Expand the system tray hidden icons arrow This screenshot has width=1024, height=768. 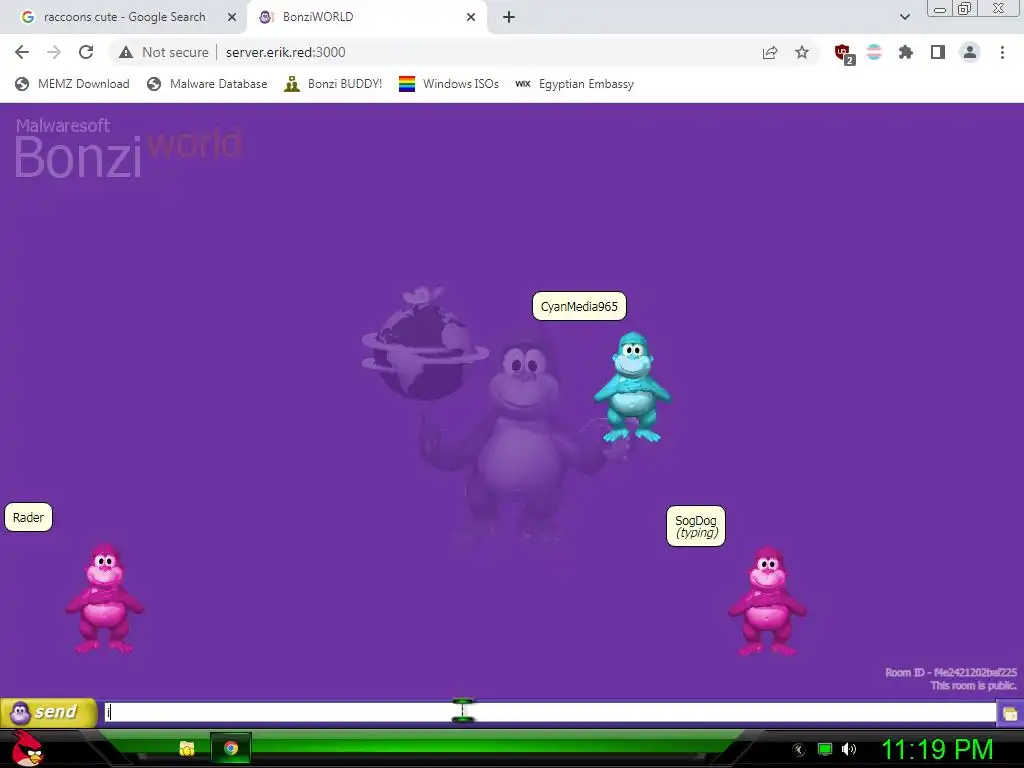798,750
